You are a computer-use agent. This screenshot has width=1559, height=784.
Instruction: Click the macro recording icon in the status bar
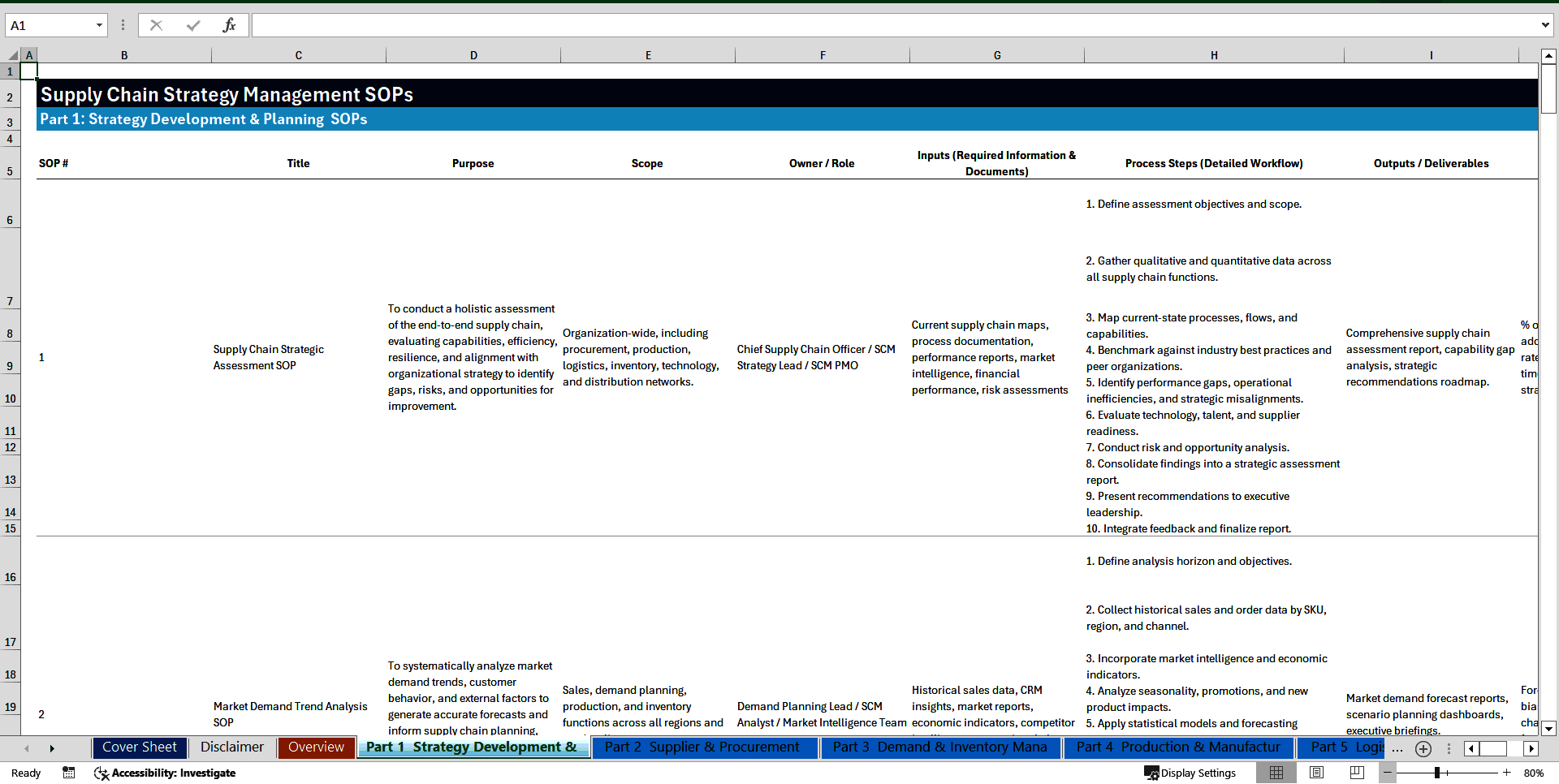pos(69,773)
